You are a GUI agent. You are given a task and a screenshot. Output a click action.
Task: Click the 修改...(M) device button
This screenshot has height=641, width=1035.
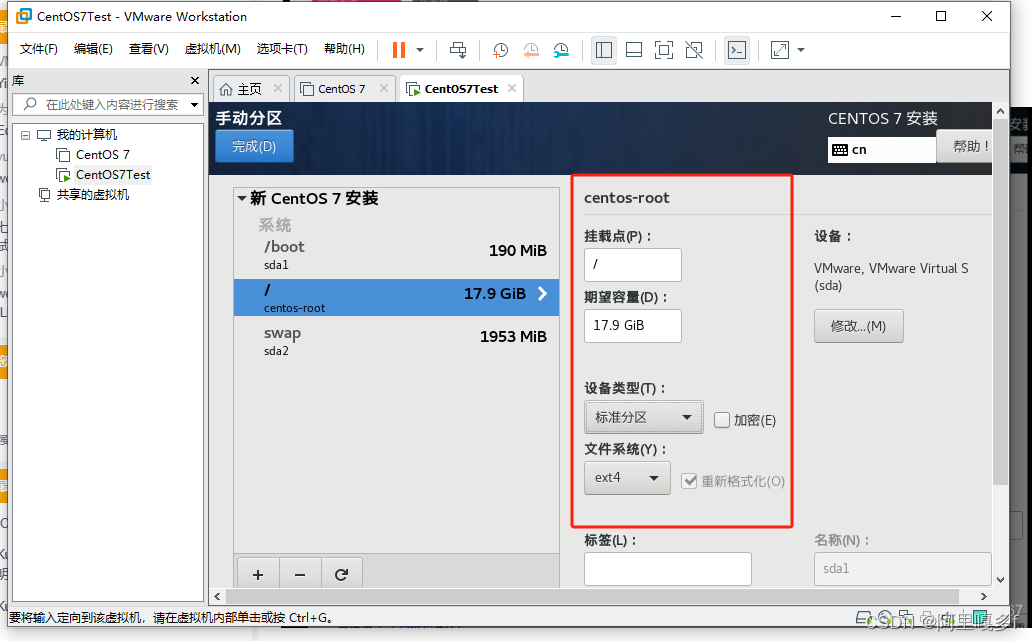pyautogui.click(x=858, y=326)
